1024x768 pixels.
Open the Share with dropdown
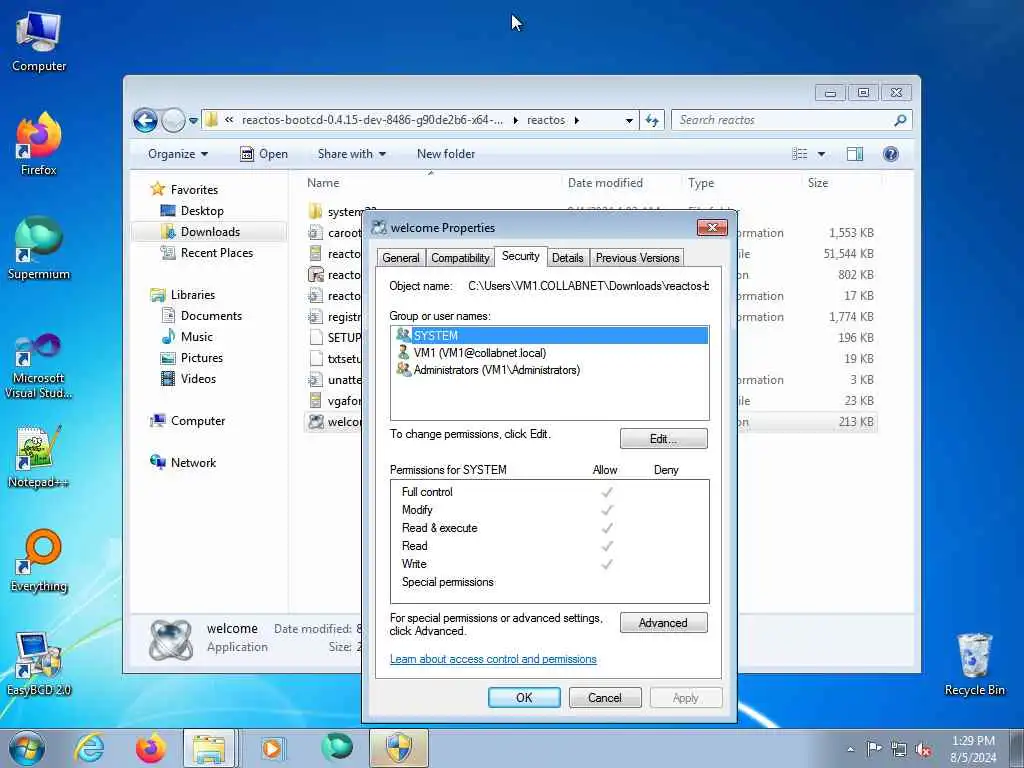click(x=352, y=154)
